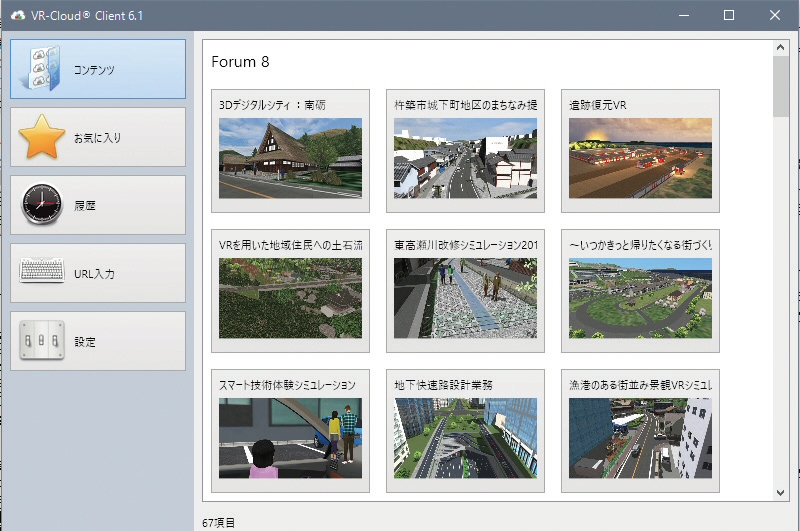Open the 車高瀬川改修シミュレーション thumbnail
Screen dimensions: 800x531
(x=465, y=298)
